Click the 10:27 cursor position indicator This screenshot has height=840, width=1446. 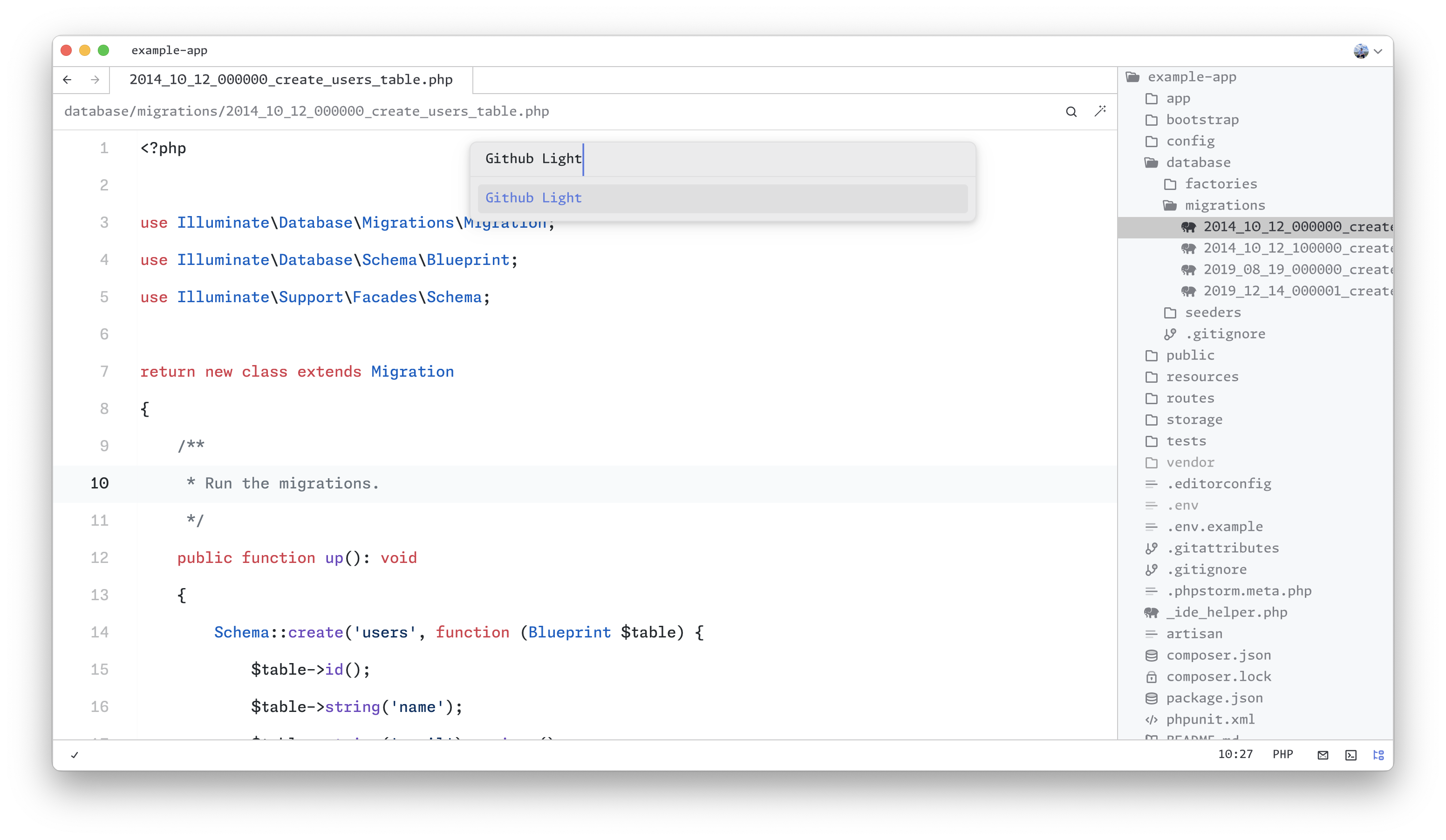pos(1235,755)
